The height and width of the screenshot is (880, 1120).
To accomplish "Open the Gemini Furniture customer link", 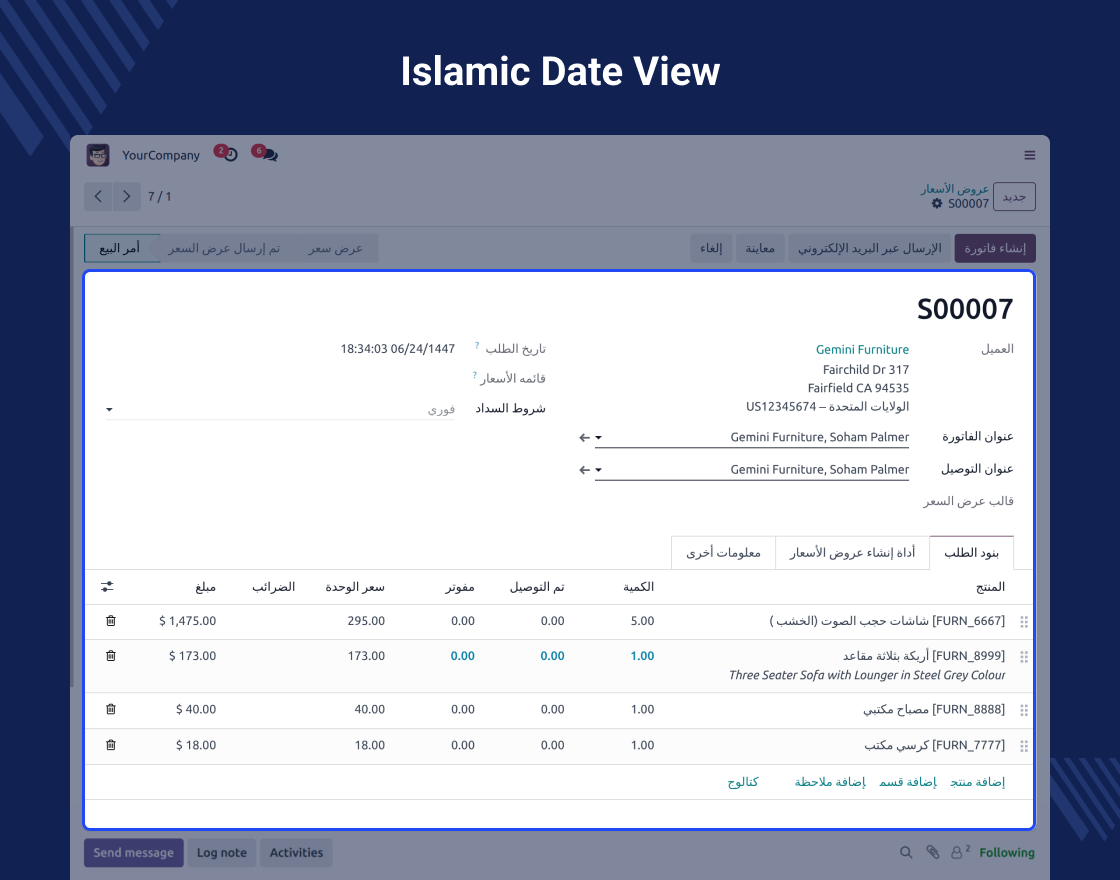I will [x=862, y=350].
